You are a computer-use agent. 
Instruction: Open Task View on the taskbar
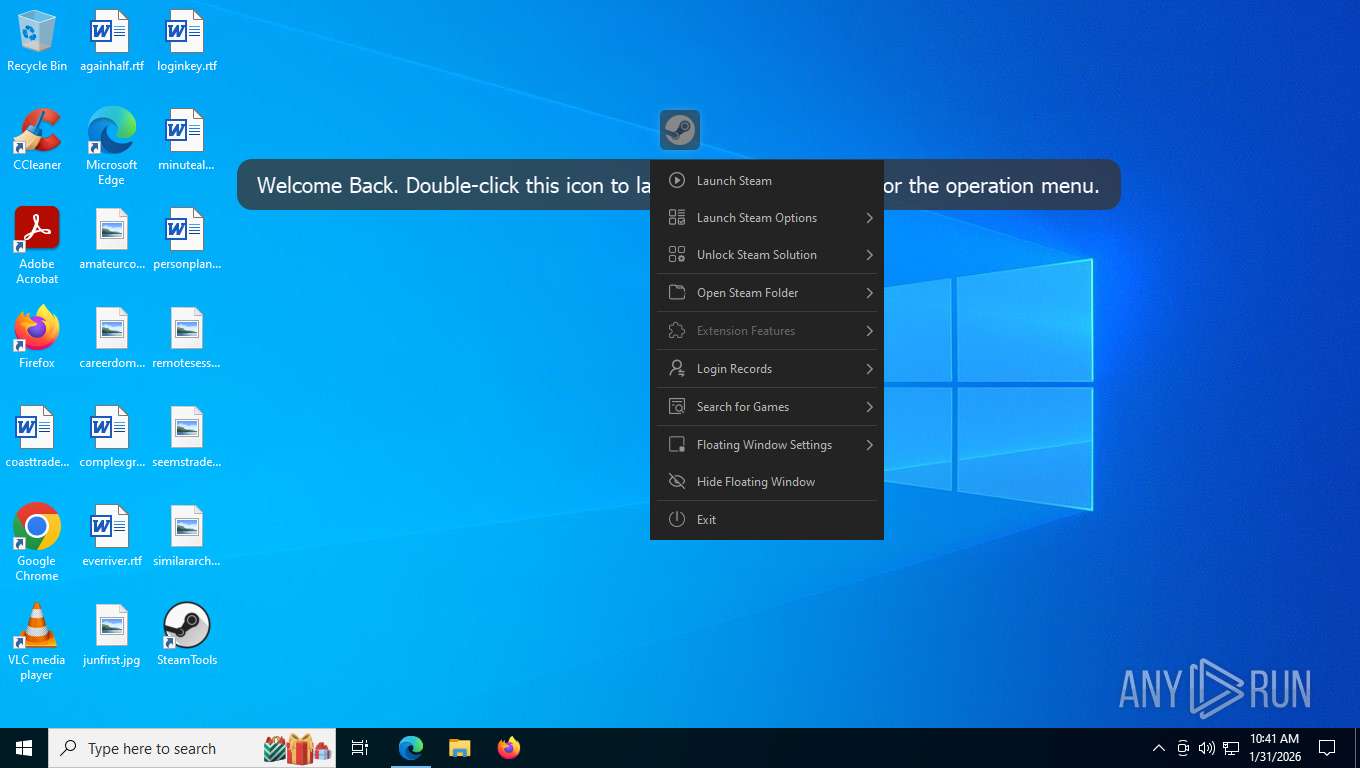click(360, 748)
